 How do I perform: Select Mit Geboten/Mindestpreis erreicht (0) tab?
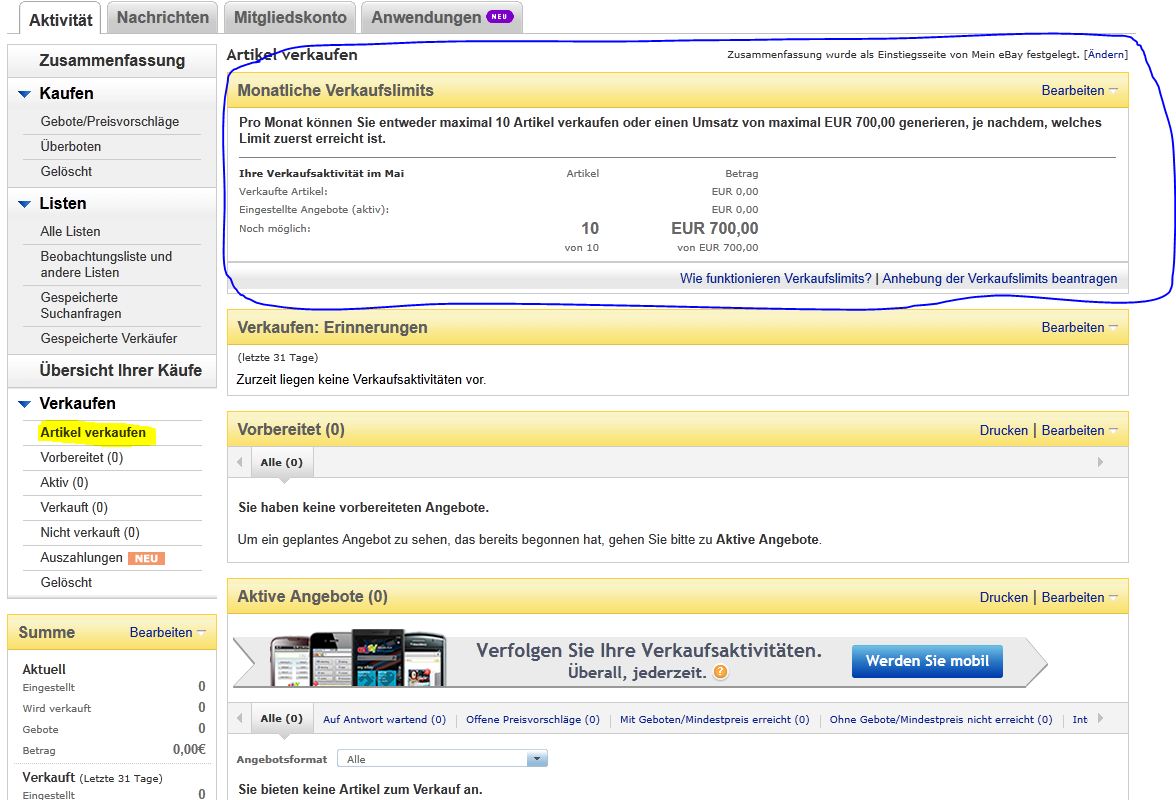[714, 720]
